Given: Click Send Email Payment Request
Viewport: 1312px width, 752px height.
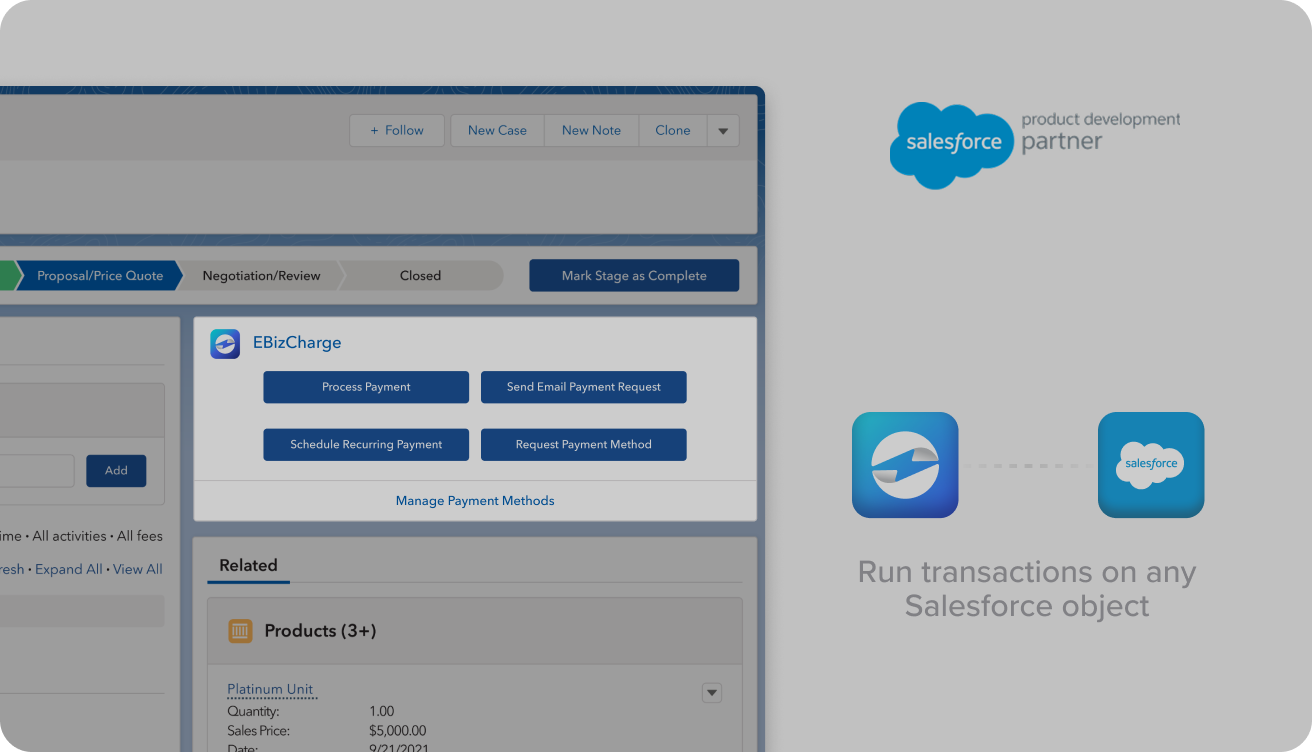Looking at the screenshot, I should click(584, 387).
